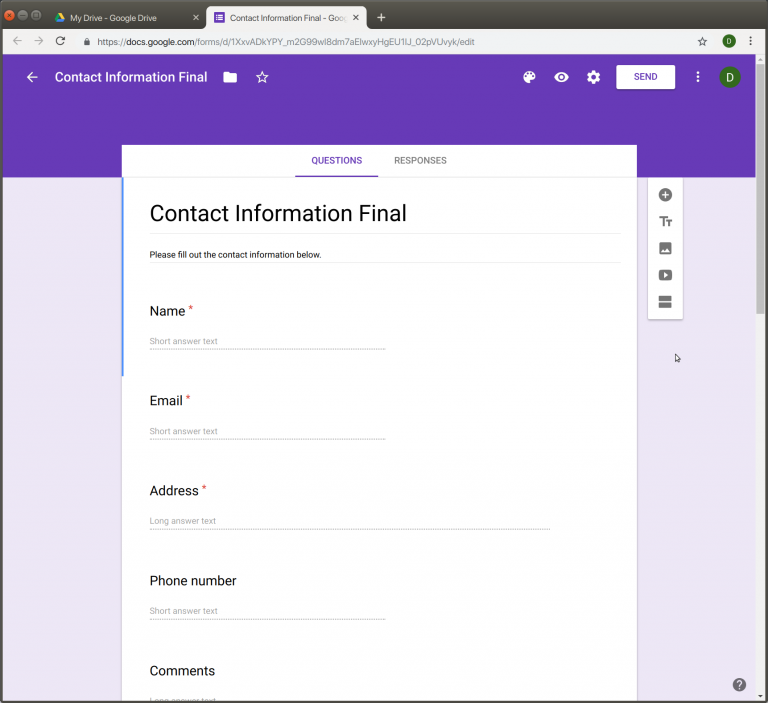Open the color palette customize theme icon

(x=529, y=77)
